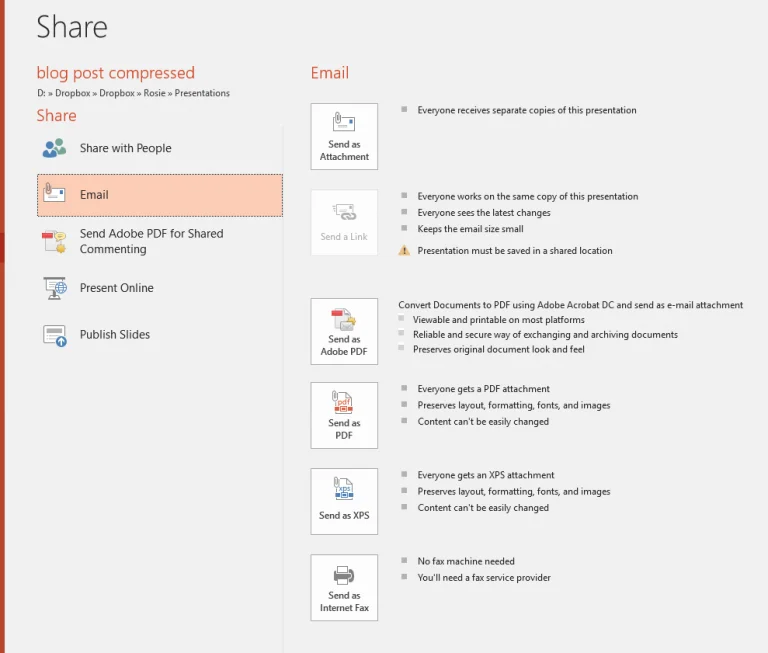Click the Present Online projector icon
Viewport: 768px width, 653px height.
pyautogui.click(x=54, y=288)
